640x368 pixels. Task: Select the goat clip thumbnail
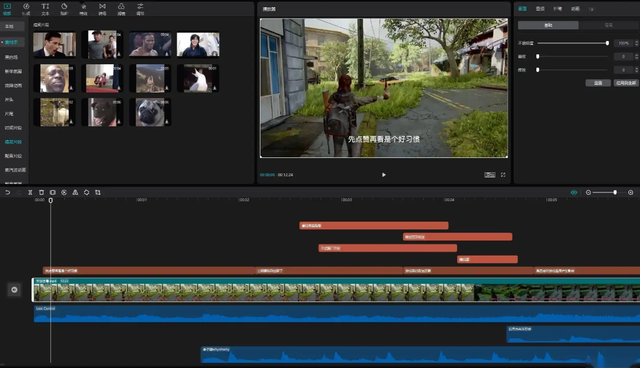coord(54,112)
